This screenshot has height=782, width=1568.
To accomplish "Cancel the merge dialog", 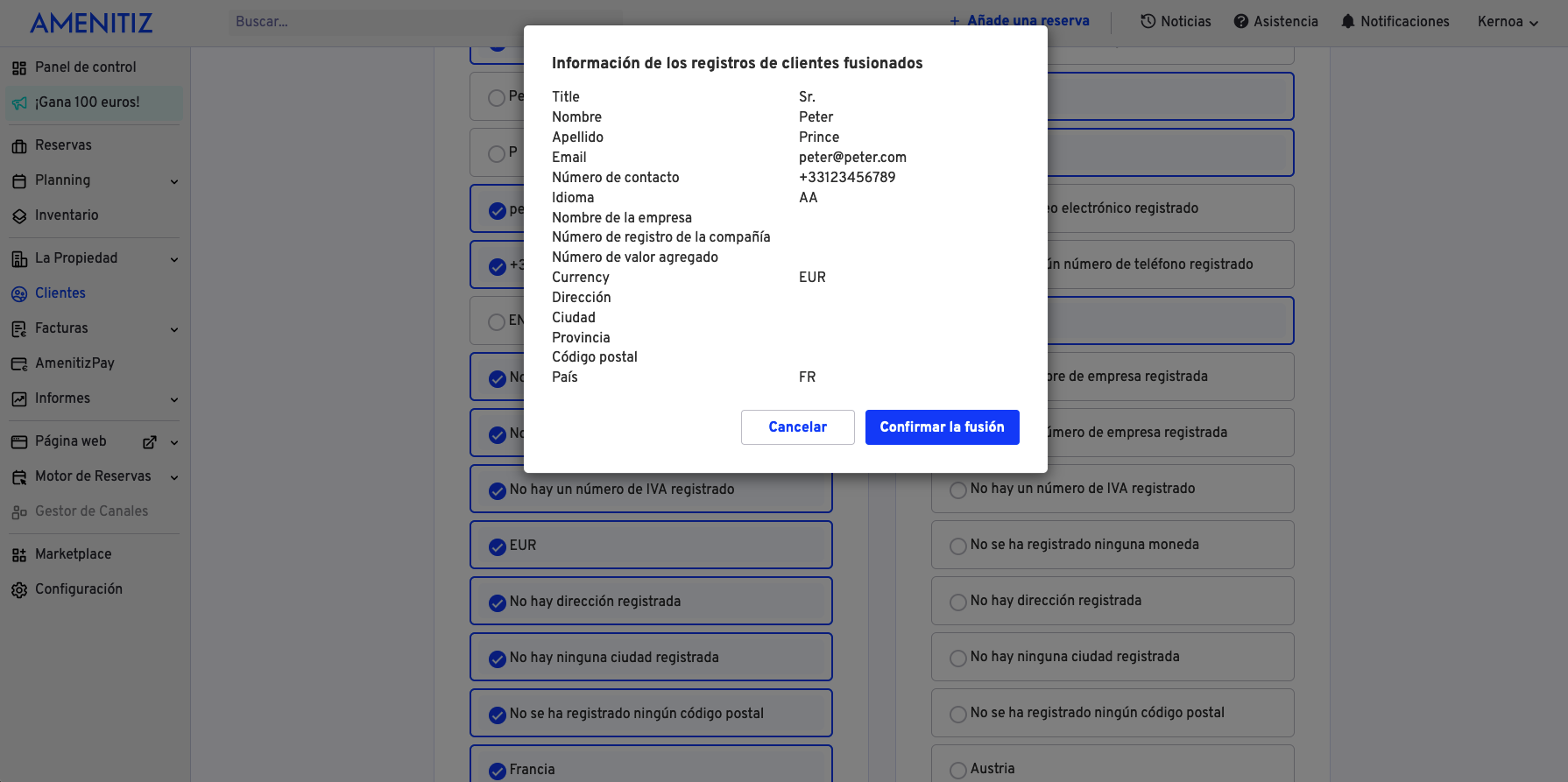I will [797, 427].
